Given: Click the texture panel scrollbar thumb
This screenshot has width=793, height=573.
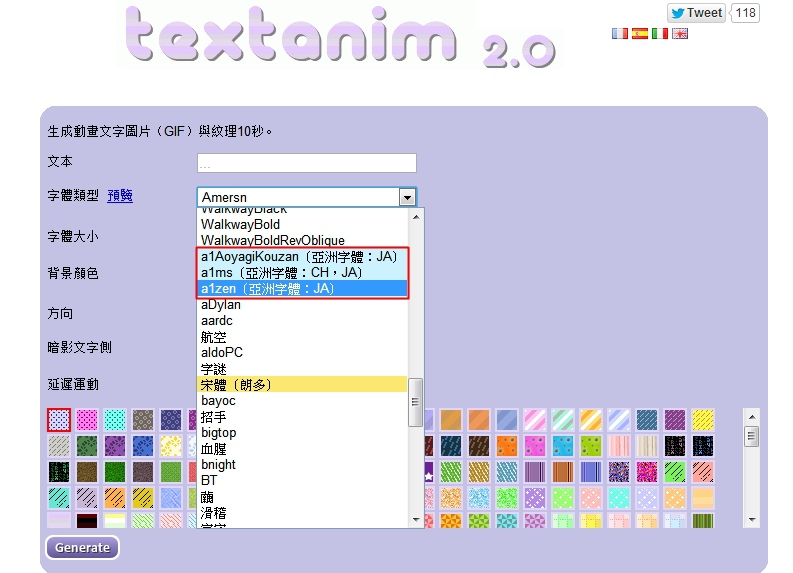Looking at the screenshot, I should (752, 436).
